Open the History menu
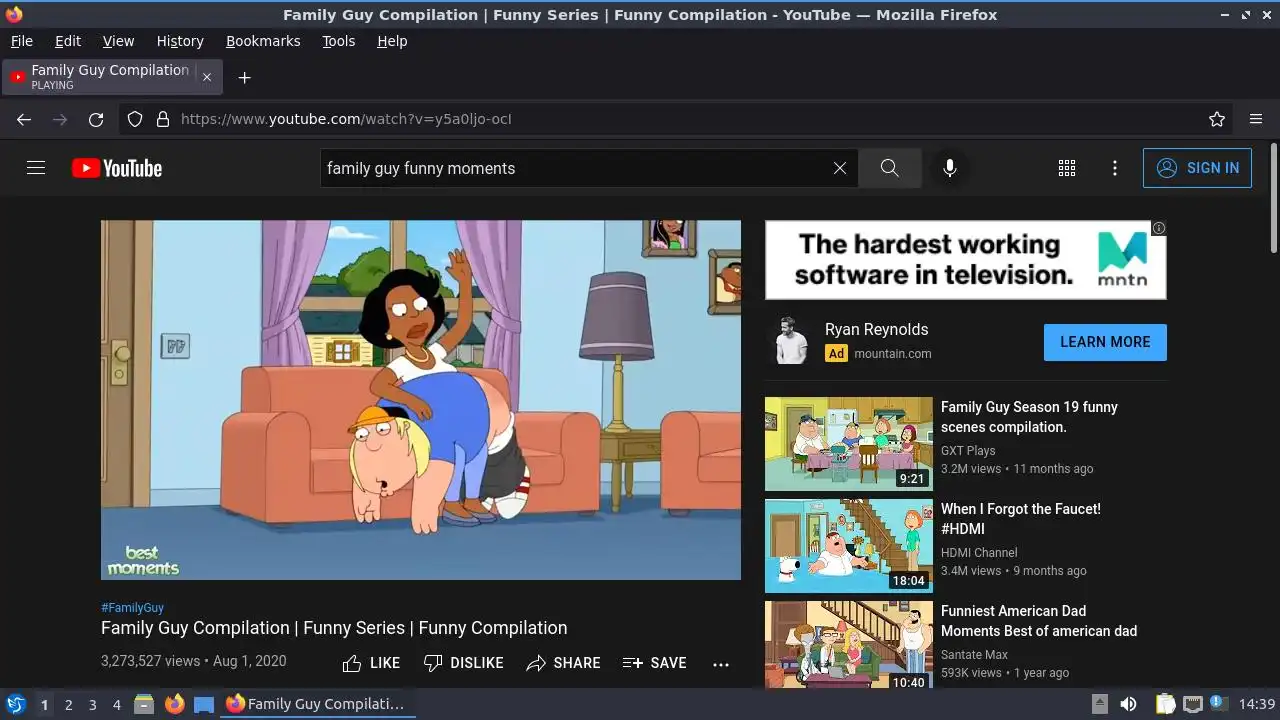 [x=180, y=41]
